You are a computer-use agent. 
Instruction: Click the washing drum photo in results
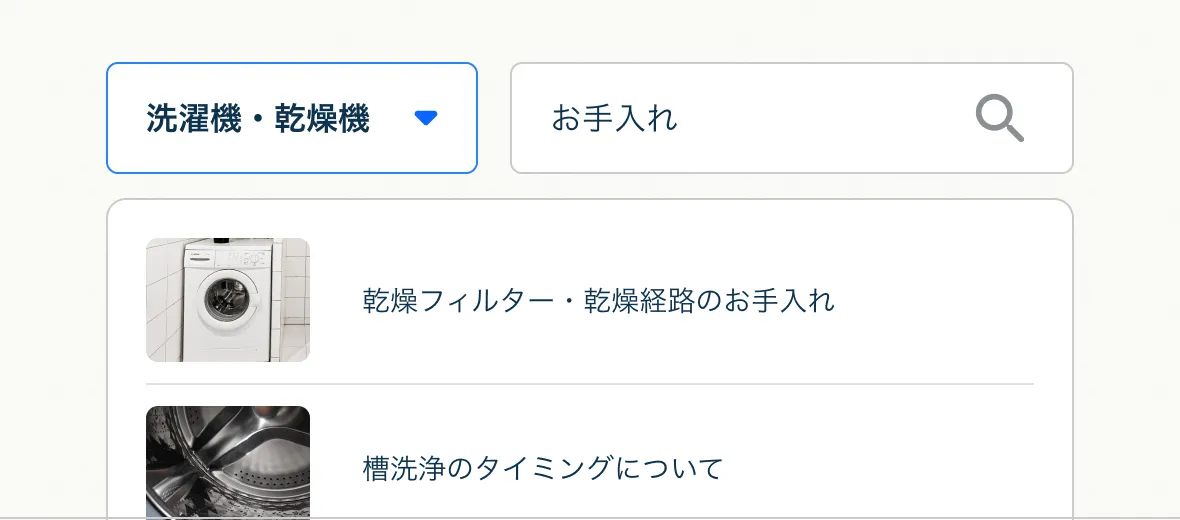[228, 463]
